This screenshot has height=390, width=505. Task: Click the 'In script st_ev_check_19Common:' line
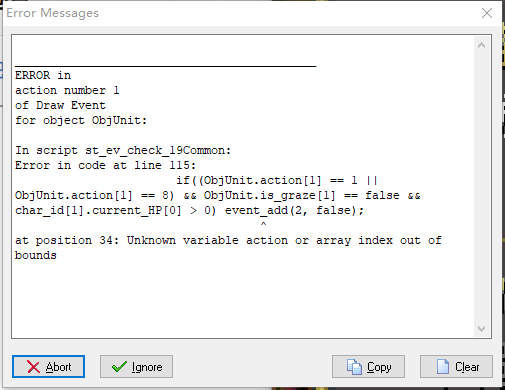123,151
